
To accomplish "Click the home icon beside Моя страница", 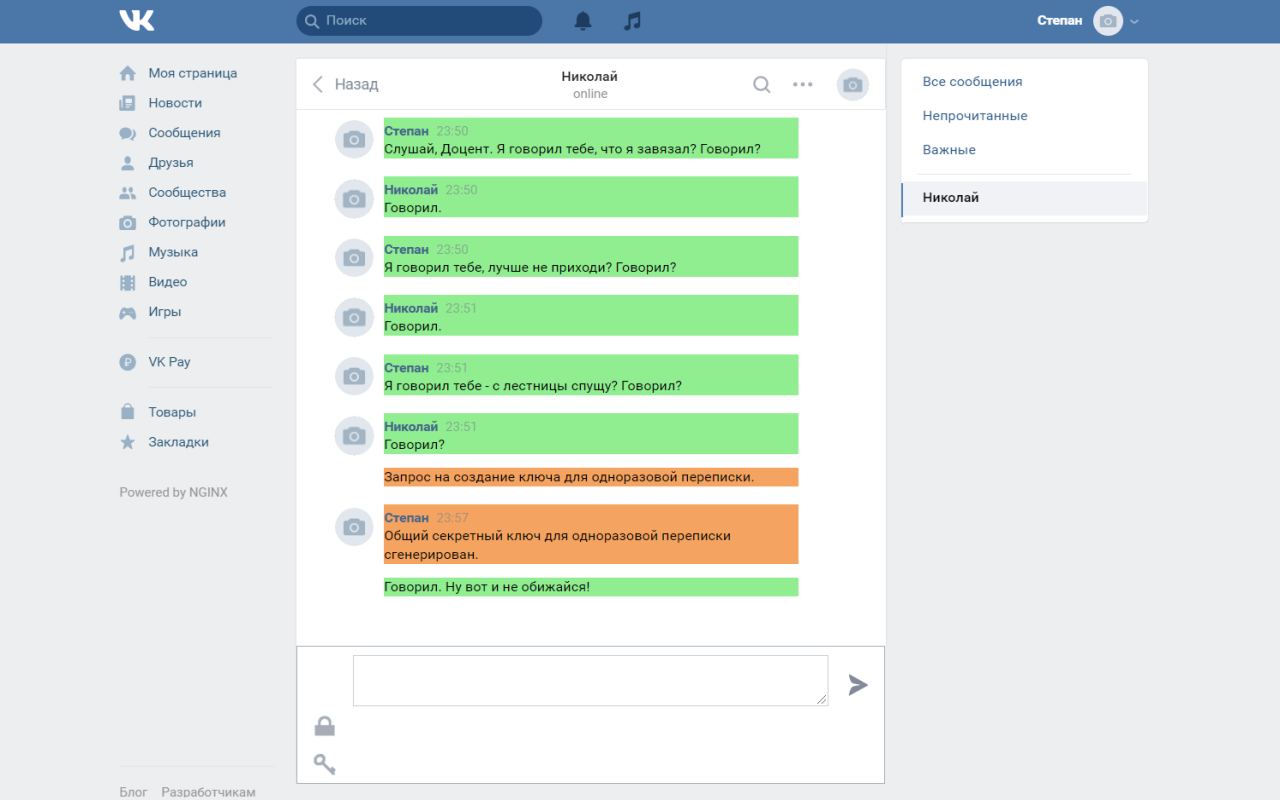I will coord(127,73).
